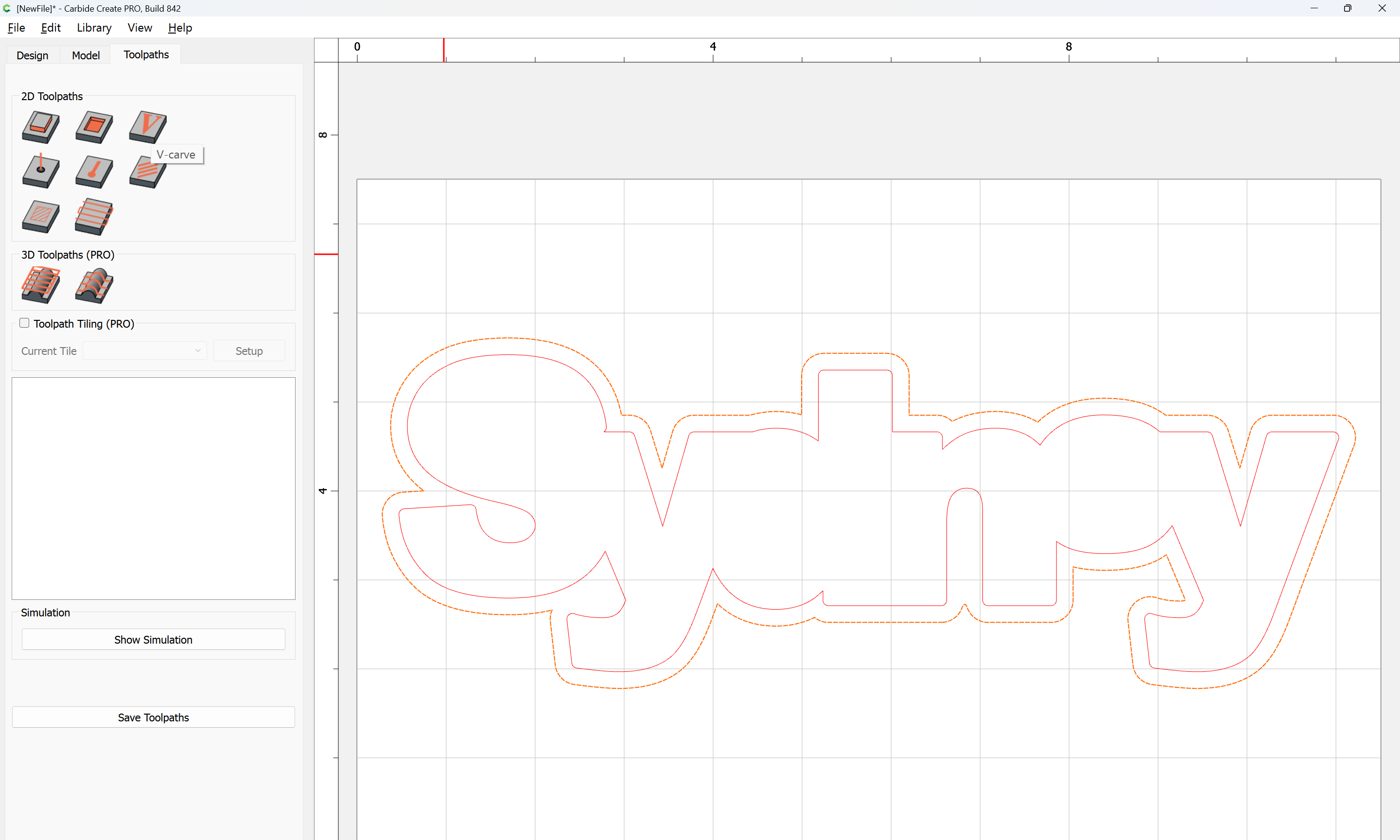This screenshot has width=1400, height=840.
Task: Select the Face toolpath zigzag icon
Action: [94, 216]
